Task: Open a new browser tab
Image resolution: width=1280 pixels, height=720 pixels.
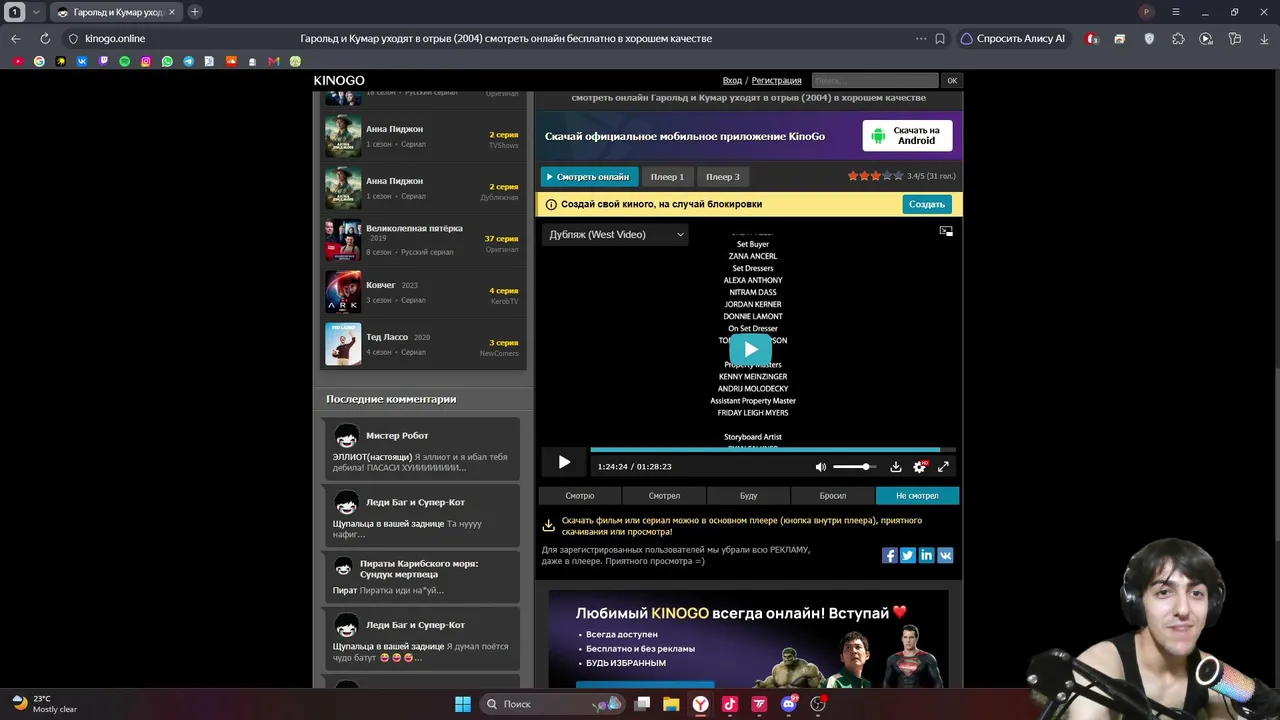Action: click(194, 12)
